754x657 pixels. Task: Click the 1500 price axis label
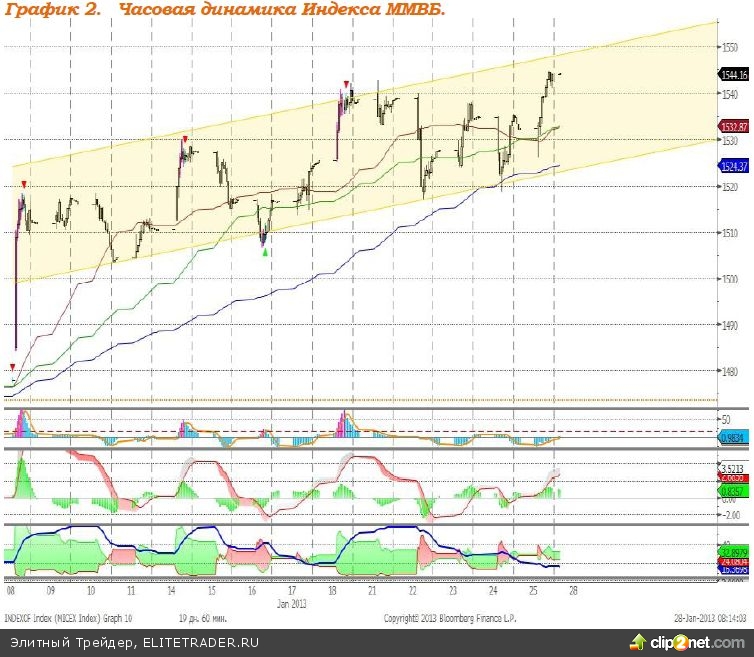coord(730,279)
